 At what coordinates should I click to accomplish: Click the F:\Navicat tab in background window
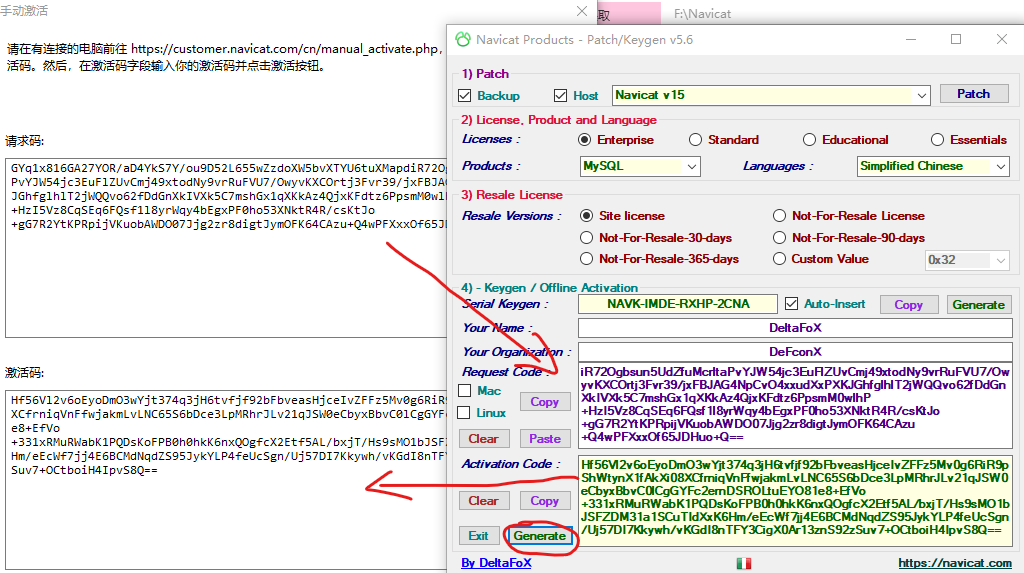[x=702, y=14]
